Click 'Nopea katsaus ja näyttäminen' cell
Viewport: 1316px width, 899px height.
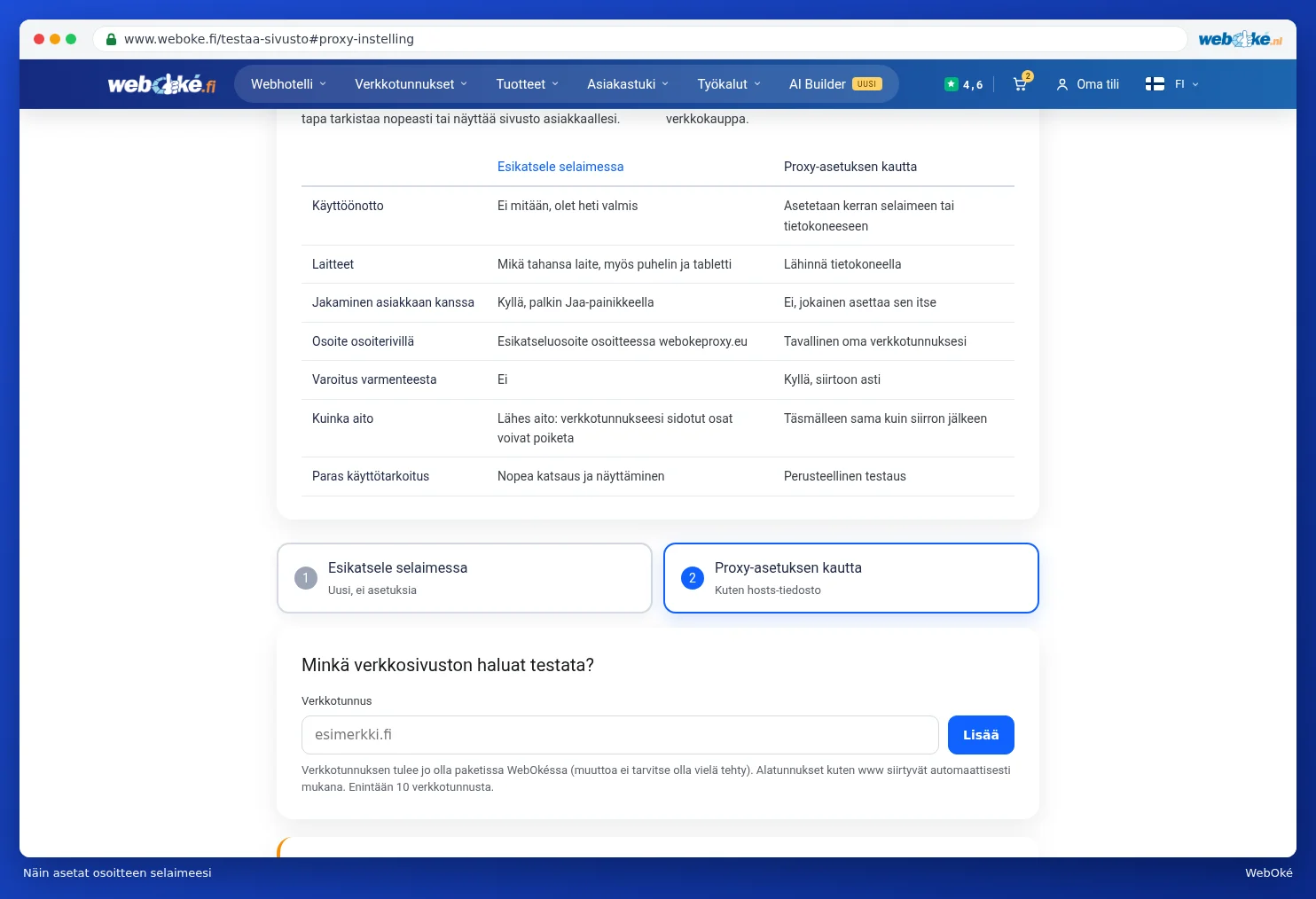581,476
